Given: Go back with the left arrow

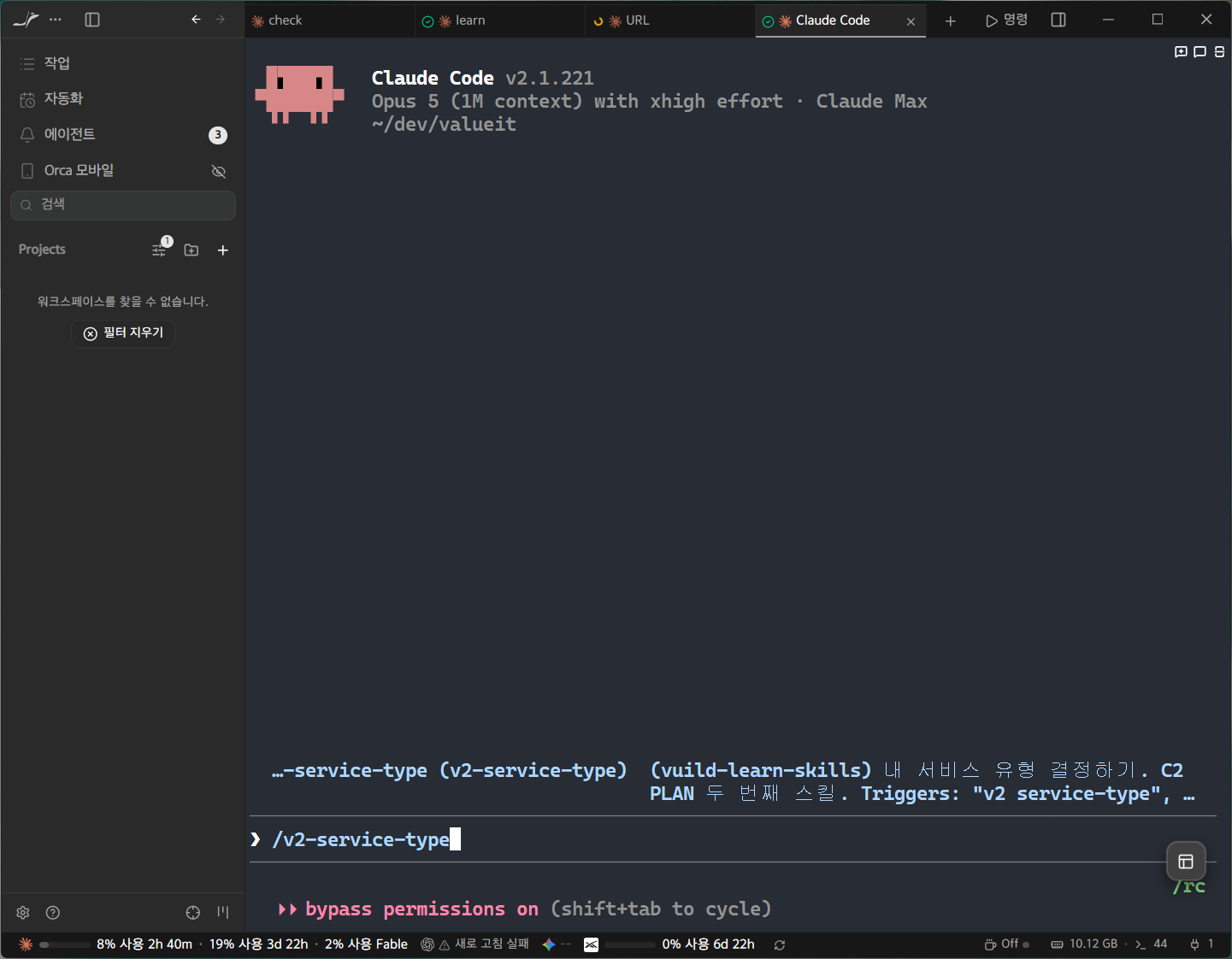Looking at the screenshot, I should coord(197,20).
